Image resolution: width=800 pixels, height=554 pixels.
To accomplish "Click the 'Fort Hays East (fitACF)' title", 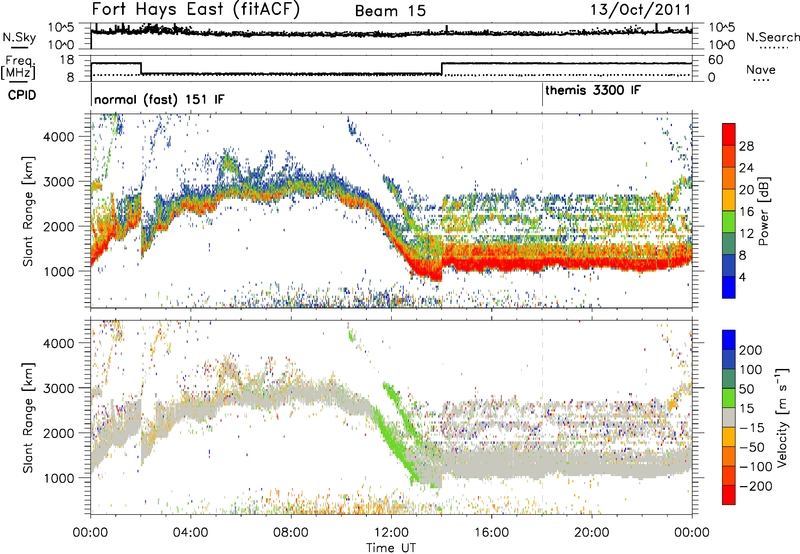I will click(x=196, y=9).
